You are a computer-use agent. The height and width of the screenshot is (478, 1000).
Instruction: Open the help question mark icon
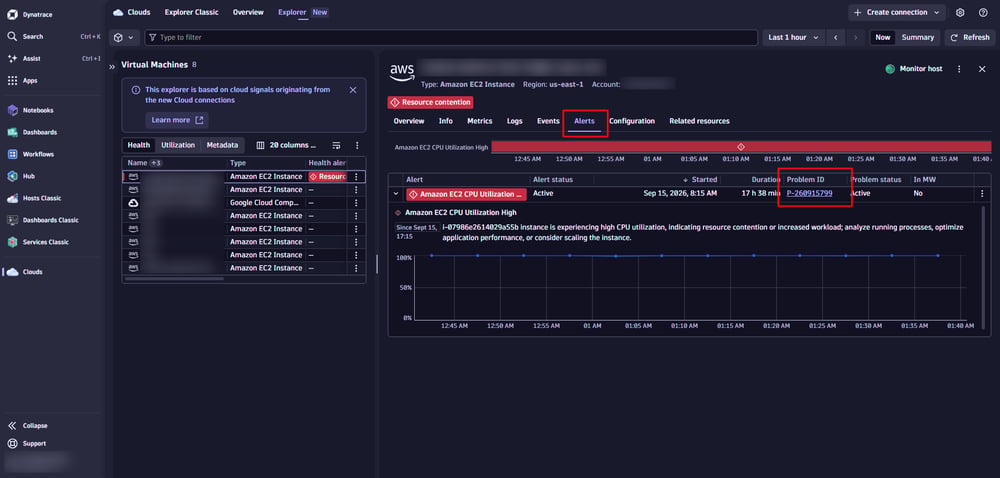(x=983, y=12)
